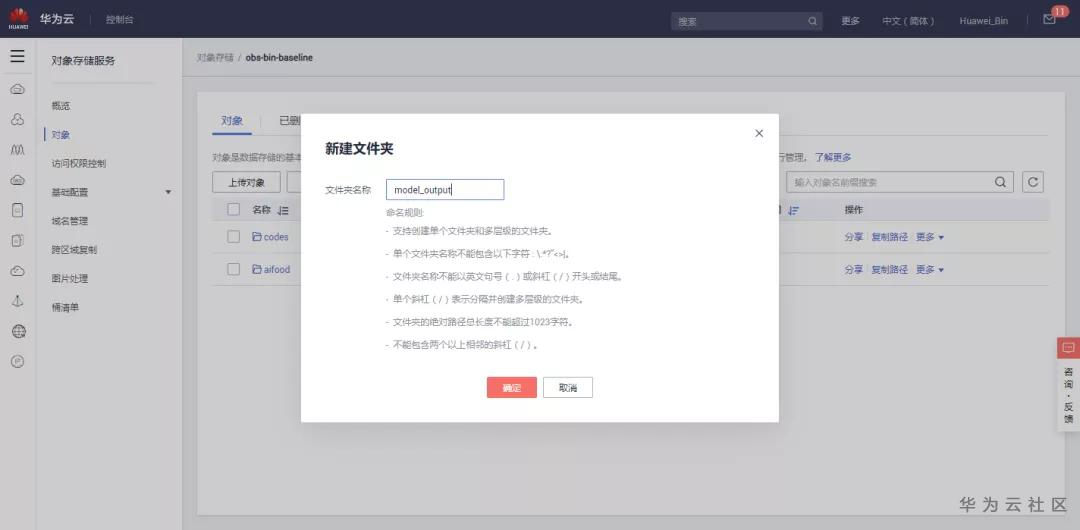Click 对象存储 breadcrumb link
This screenshot has width=1080, height=530.
pyautogui.click(x=215, y=58)
